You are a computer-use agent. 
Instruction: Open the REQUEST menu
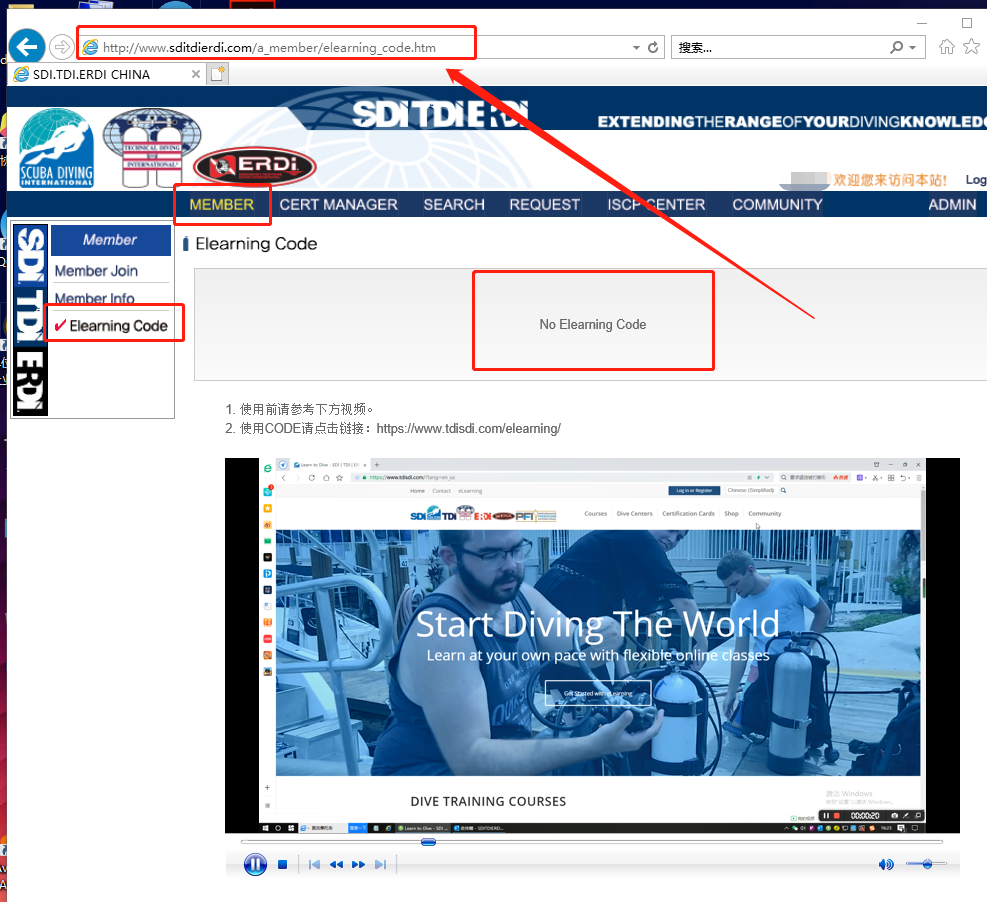[544, 205]
